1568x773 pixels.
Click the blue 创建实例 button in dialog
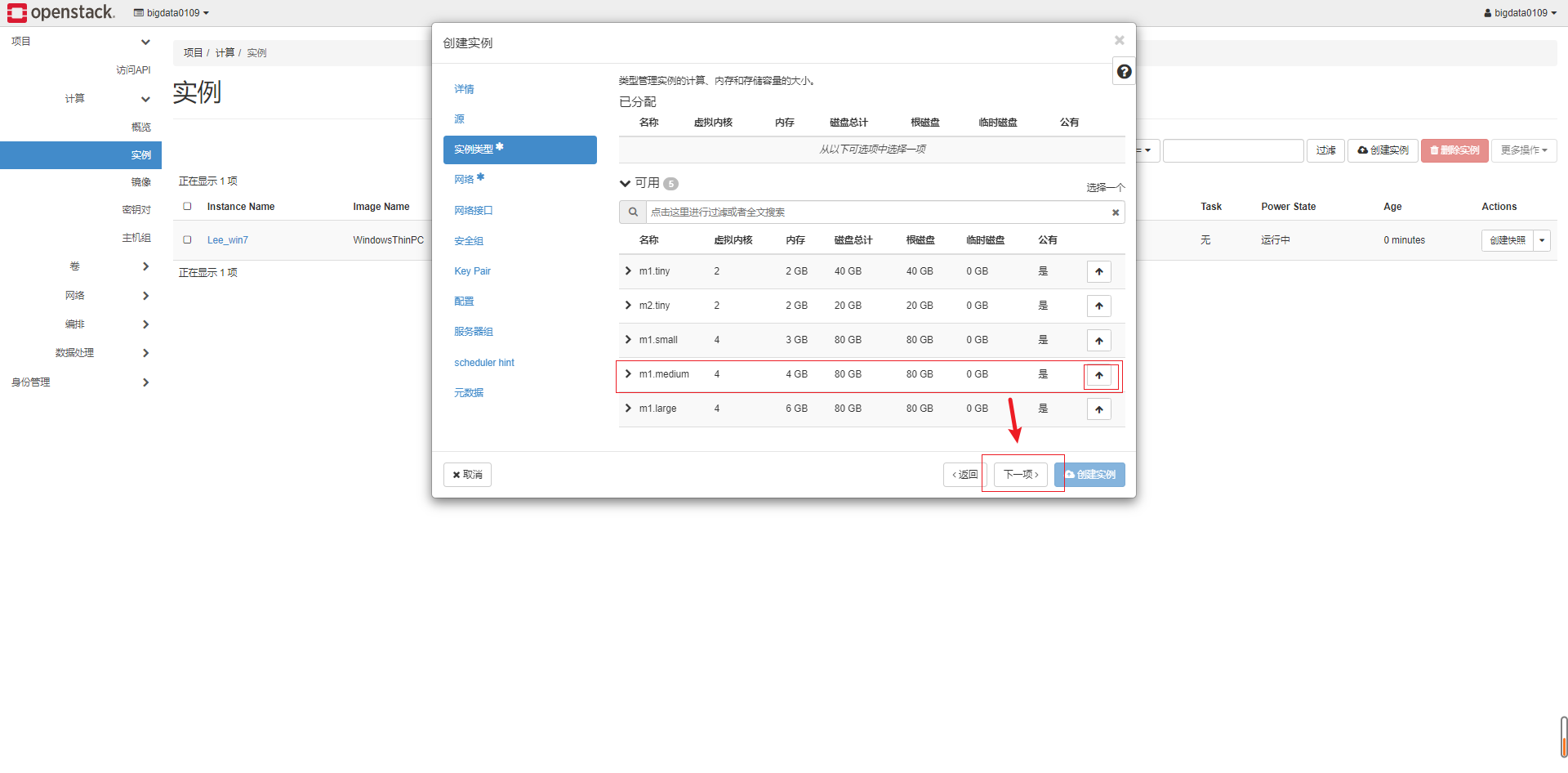tap(1089, 475)
